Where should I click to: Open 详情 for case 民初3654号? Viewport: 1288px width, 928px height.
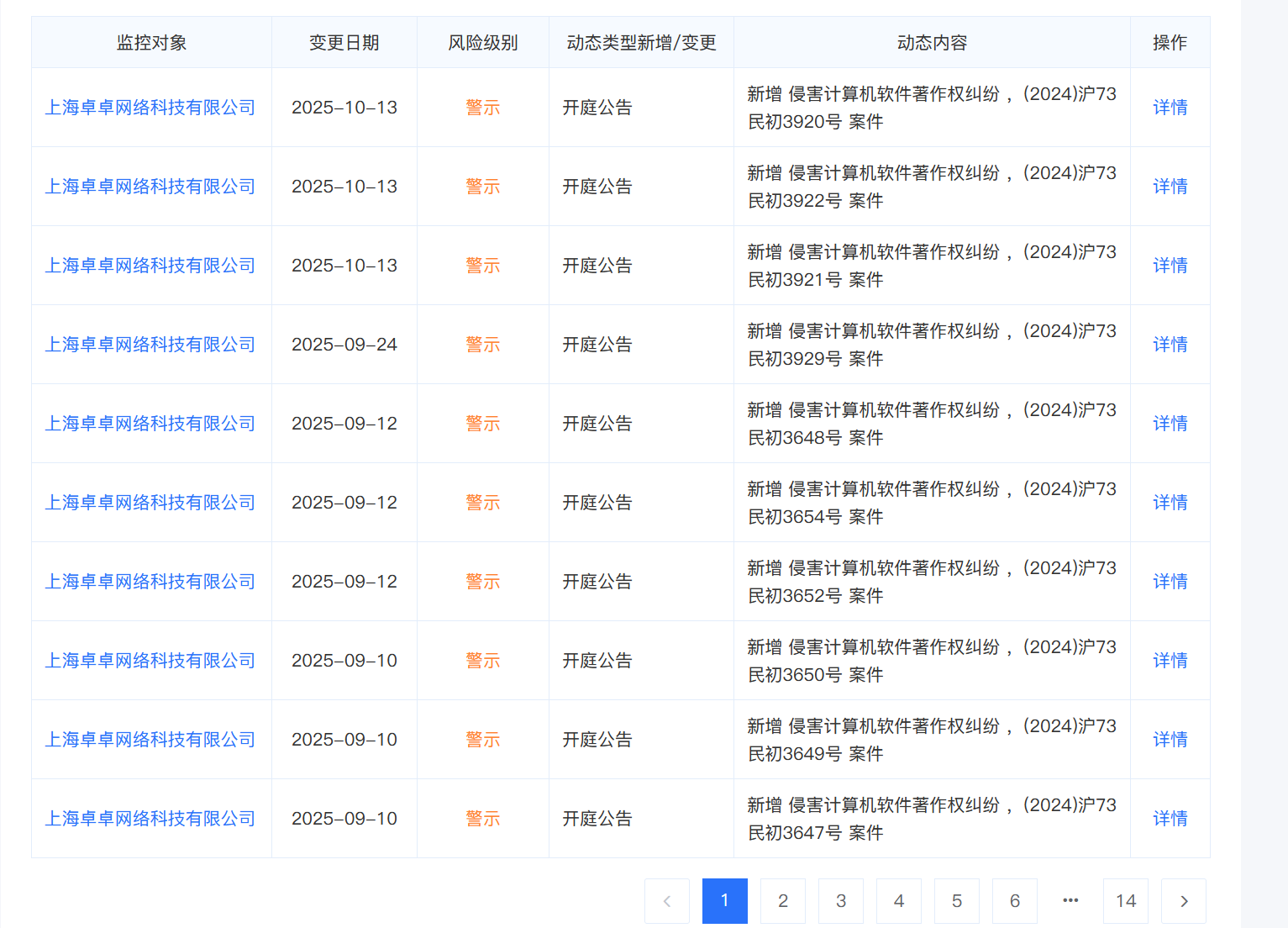(x=1170, y=502)
